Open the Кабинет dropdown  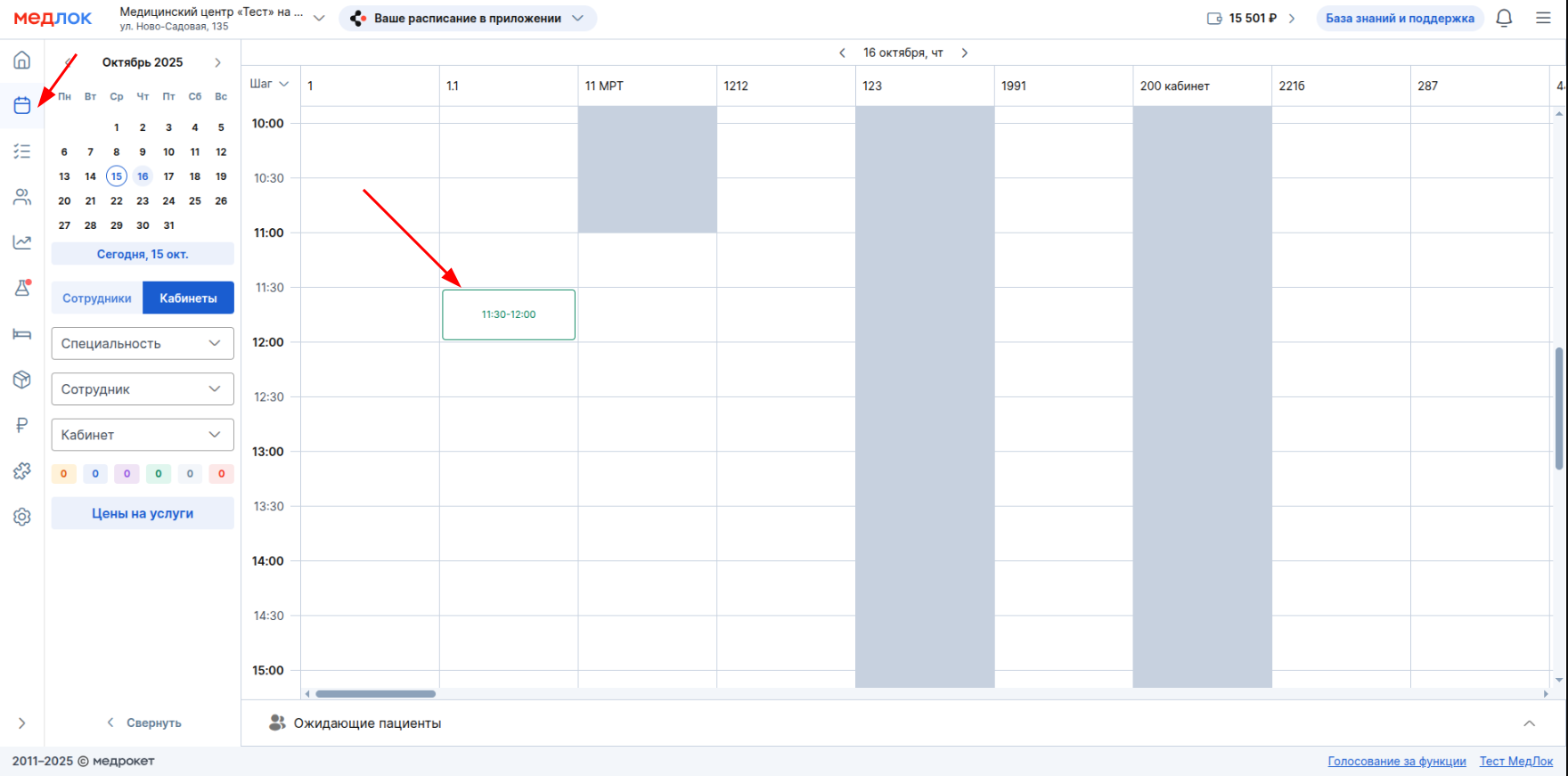pos(143,435)
